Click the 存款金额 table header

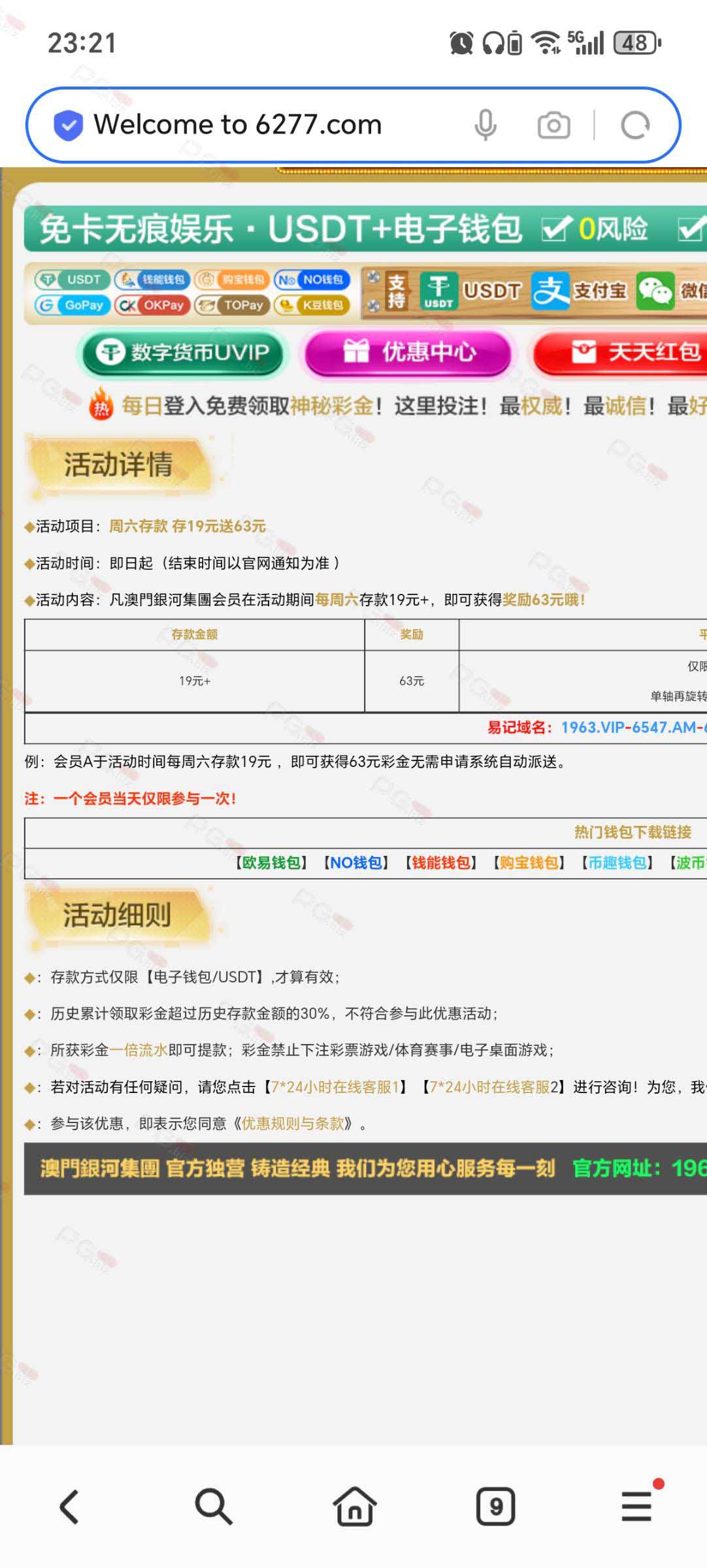tap(195, 634)
